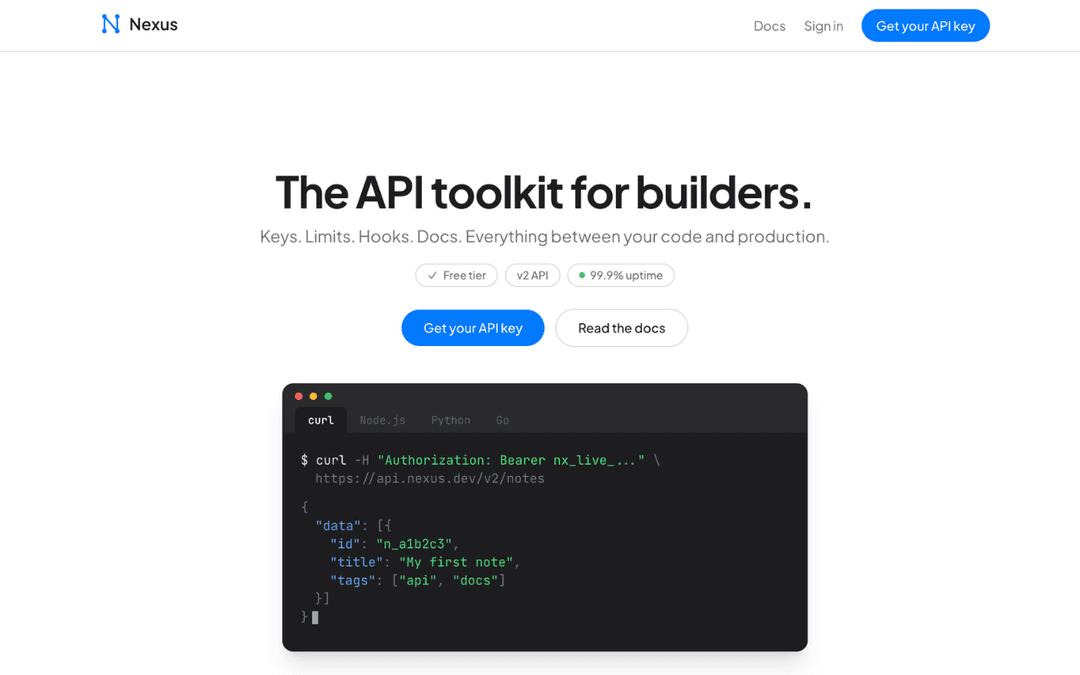This screenshot has height=675, width=1080.
Task: Click the hero Get your API key button
Action: point(473,328)
